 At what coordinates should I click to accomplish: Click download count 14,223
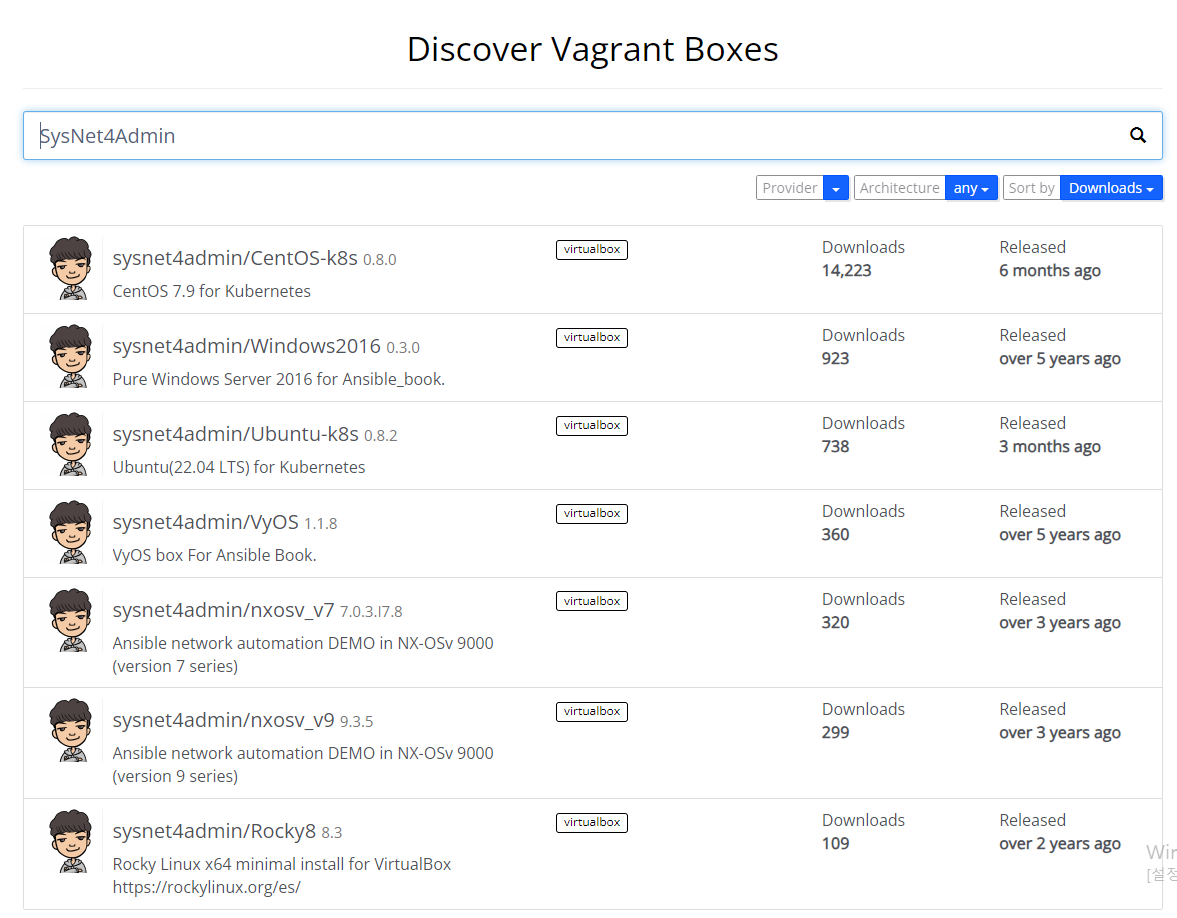pyautogui.click(x=847, y=270)
